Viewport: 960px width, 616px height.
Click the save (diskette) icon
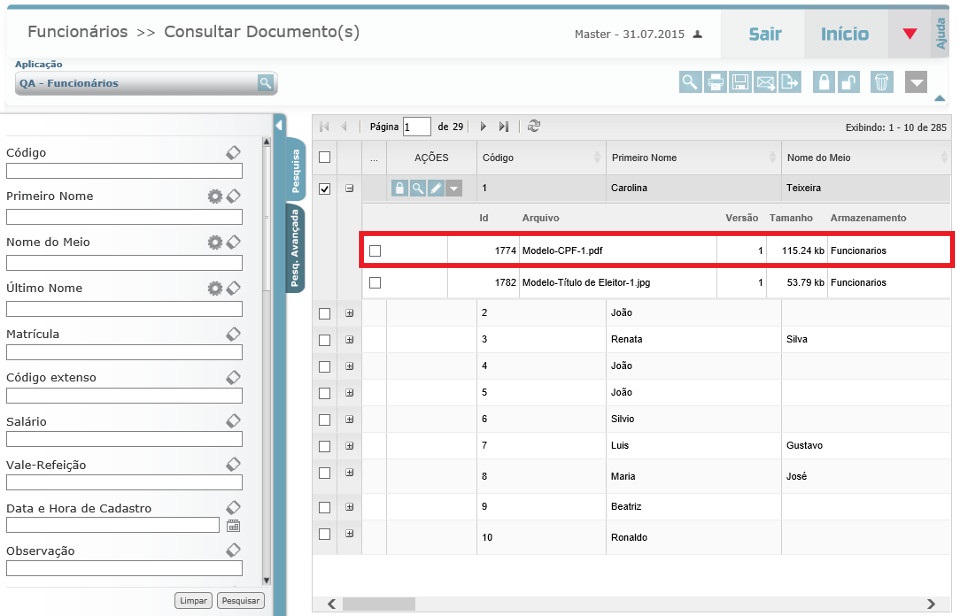point(742,82)
